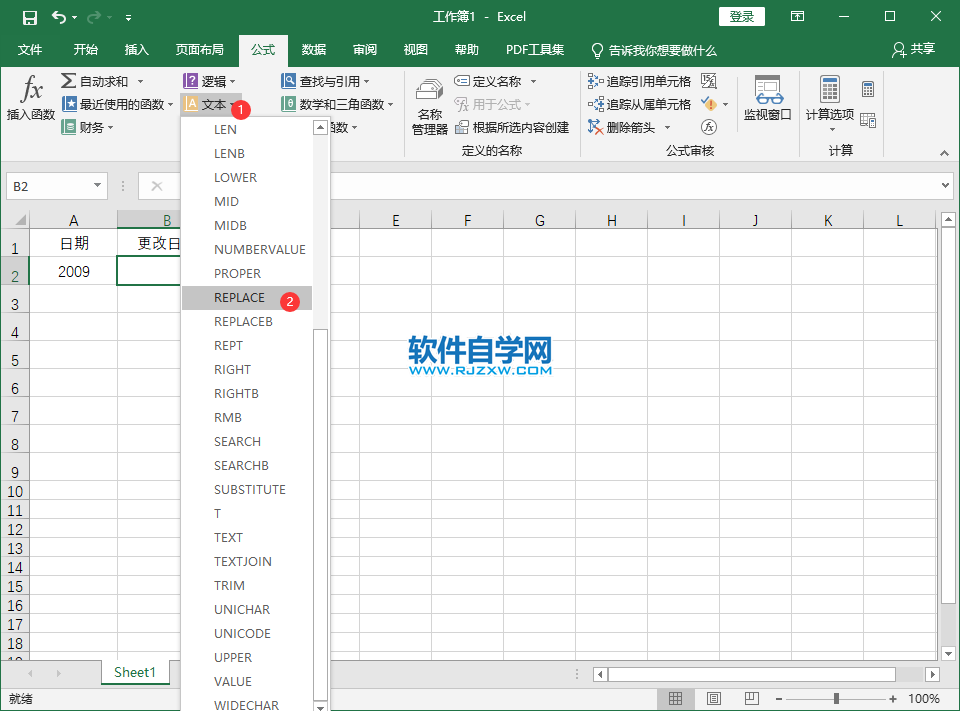The width and height of the screenshot is (960, 711).
Task: Expand the Remove Arrows dropdown arrow
Action: coord(667,127)
